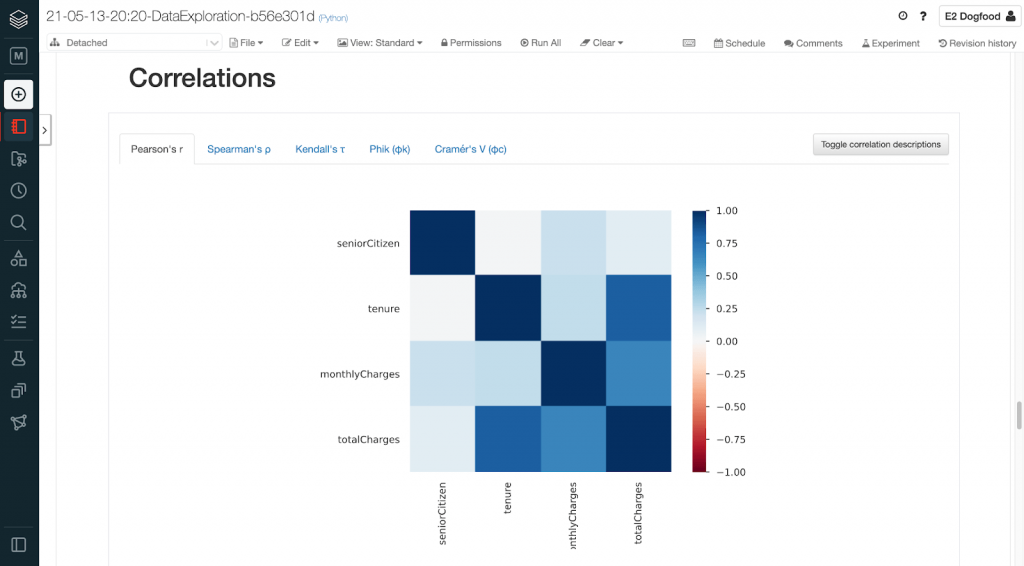Screen dimensions: 1024x566
Task: Collapse the sidebar menu using bottom icon
Action: 18,544
